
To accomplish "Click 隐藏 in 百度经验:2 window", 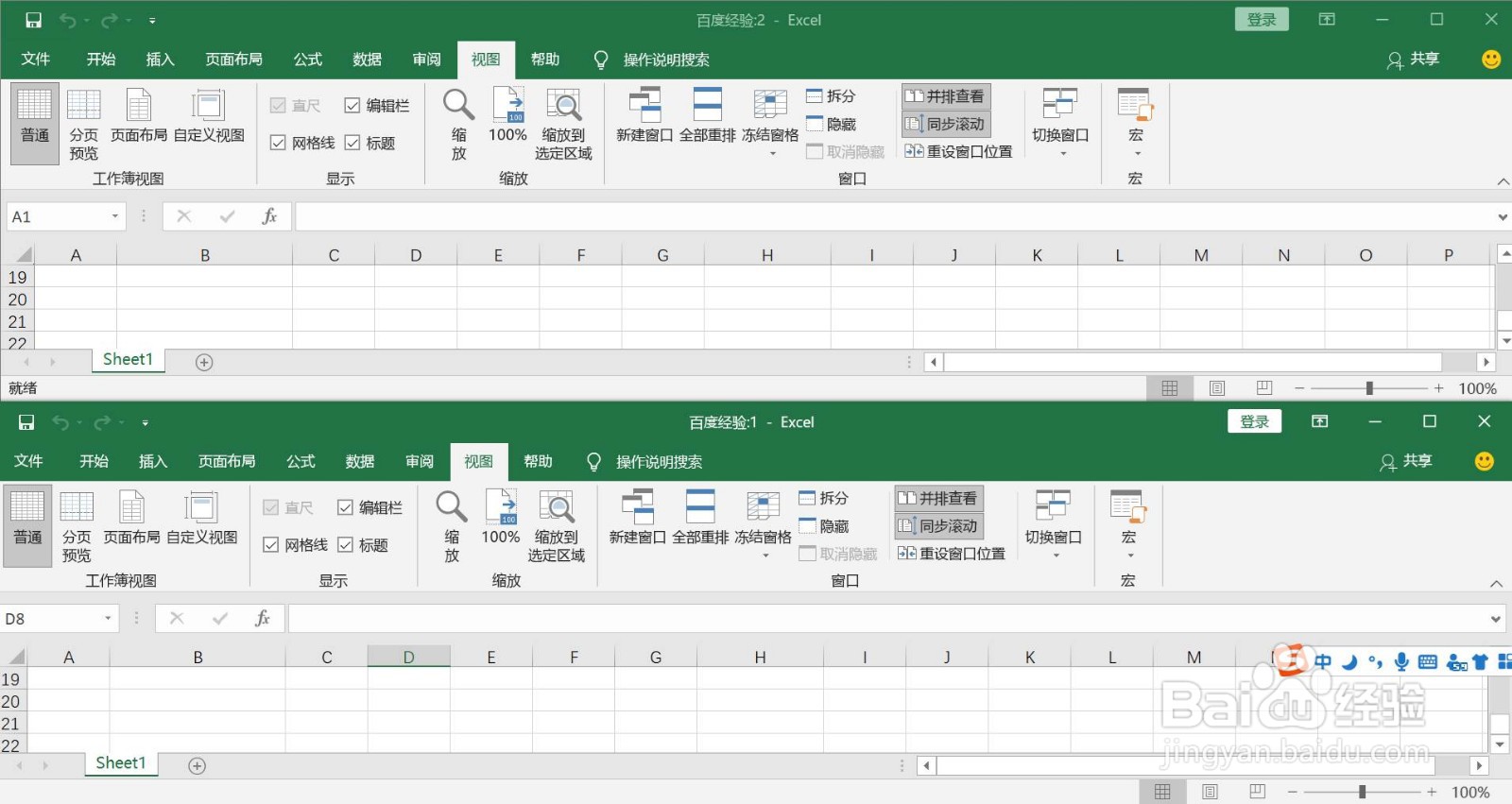I will point(832,124).
